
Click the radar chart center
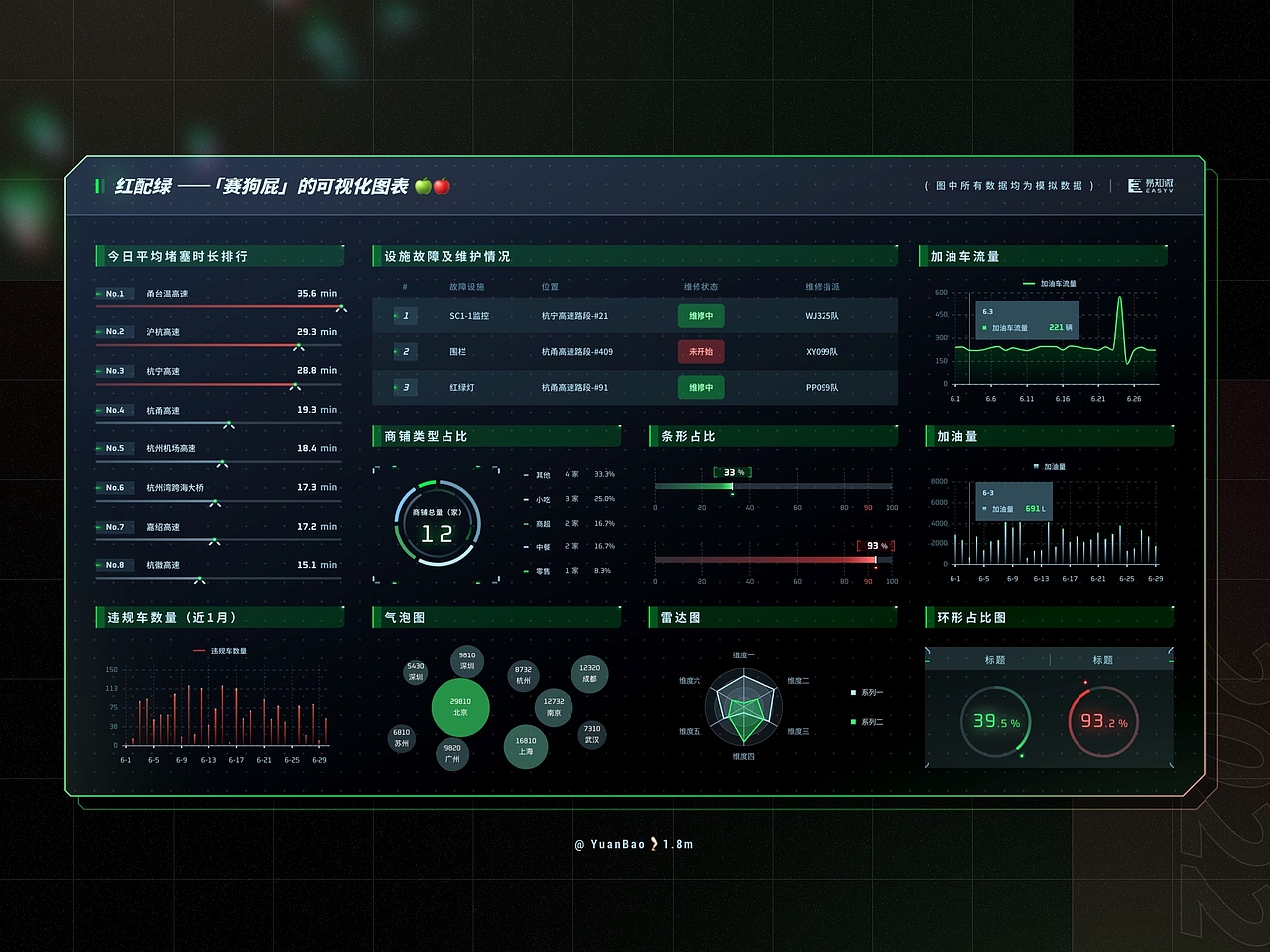point(744,706)
